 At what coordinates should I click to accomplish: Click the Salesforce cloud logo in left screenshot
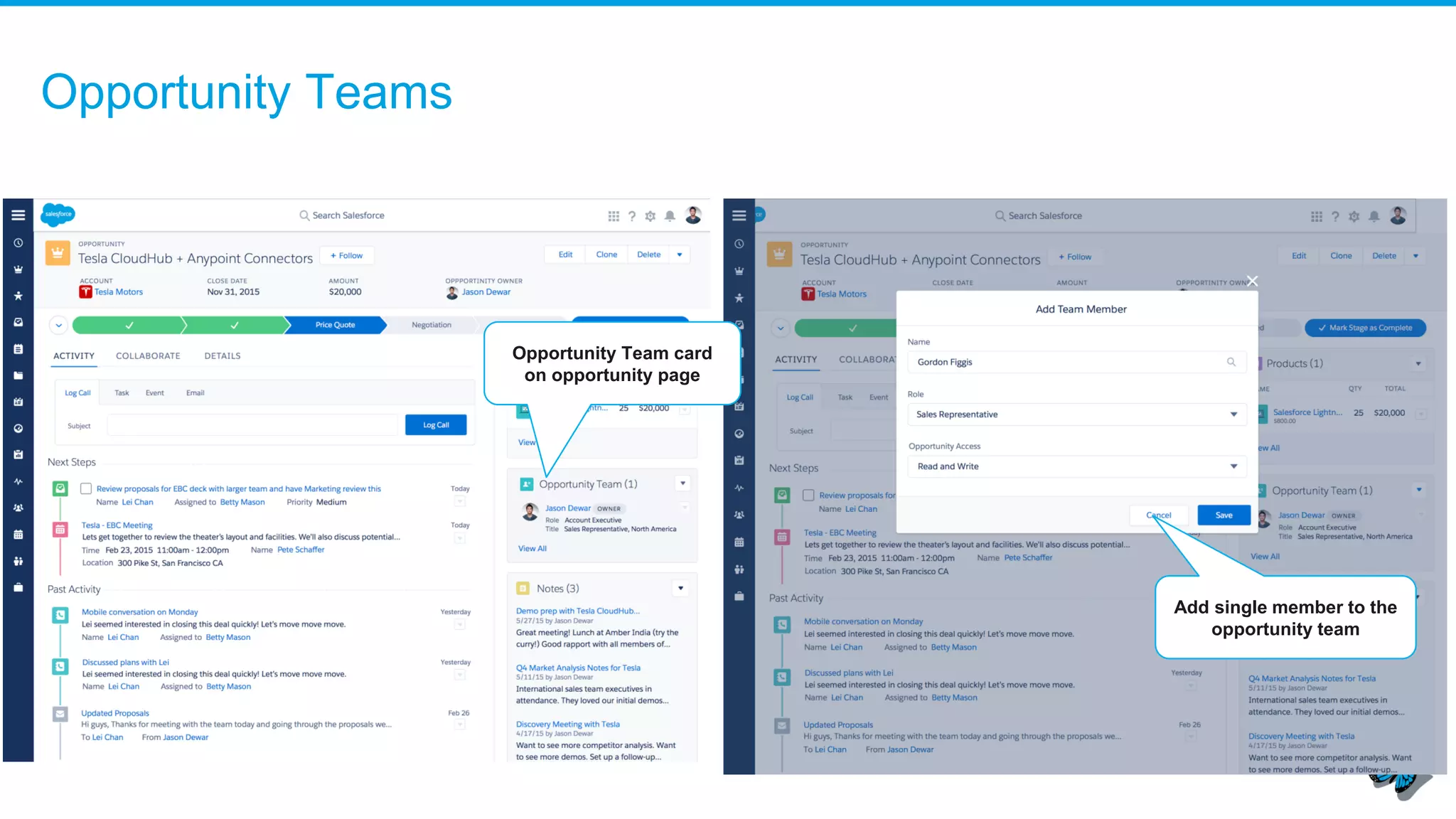point(58,214)
